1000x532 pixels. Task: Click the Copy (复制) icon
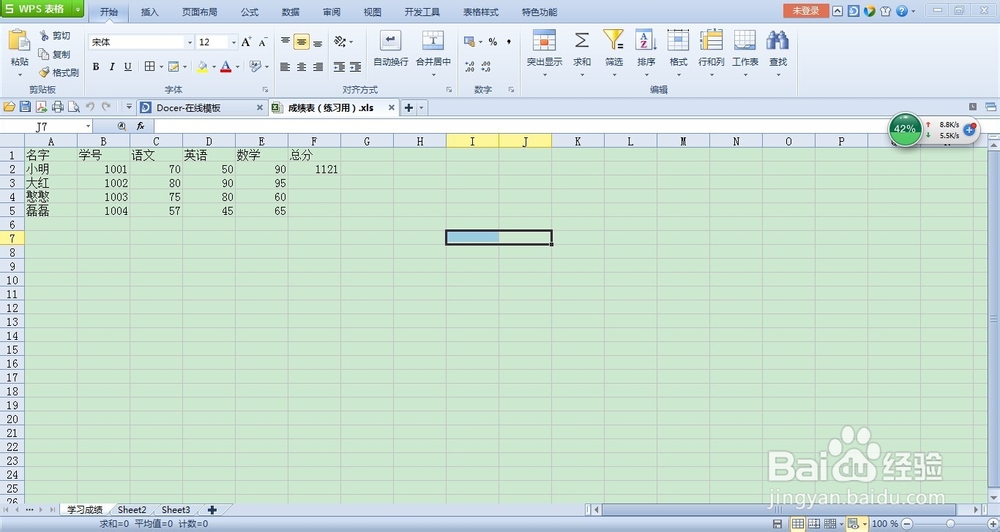[x=44, y=54]
